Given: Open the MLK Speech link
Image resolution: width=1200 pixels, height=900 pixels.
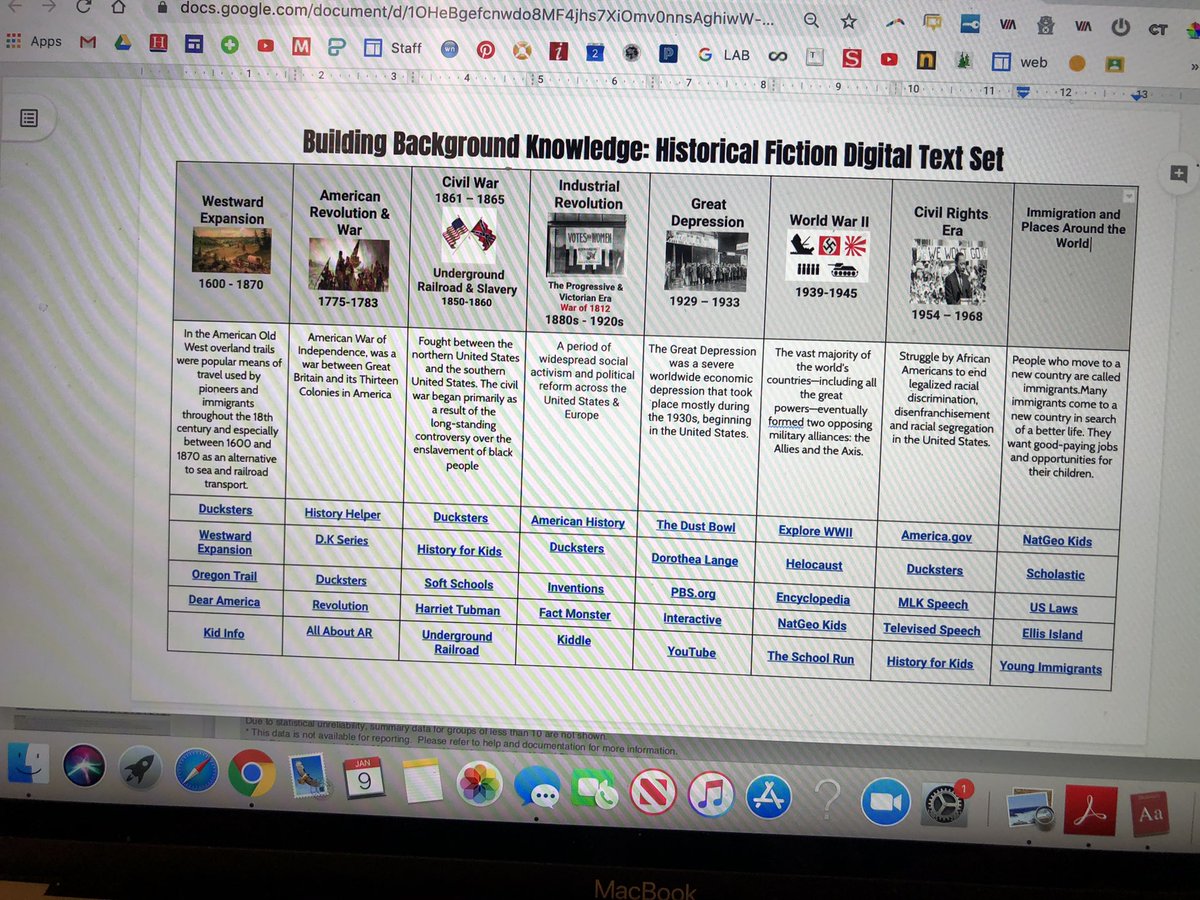Looking at the screenshot, I should click(x=933, y=604).
